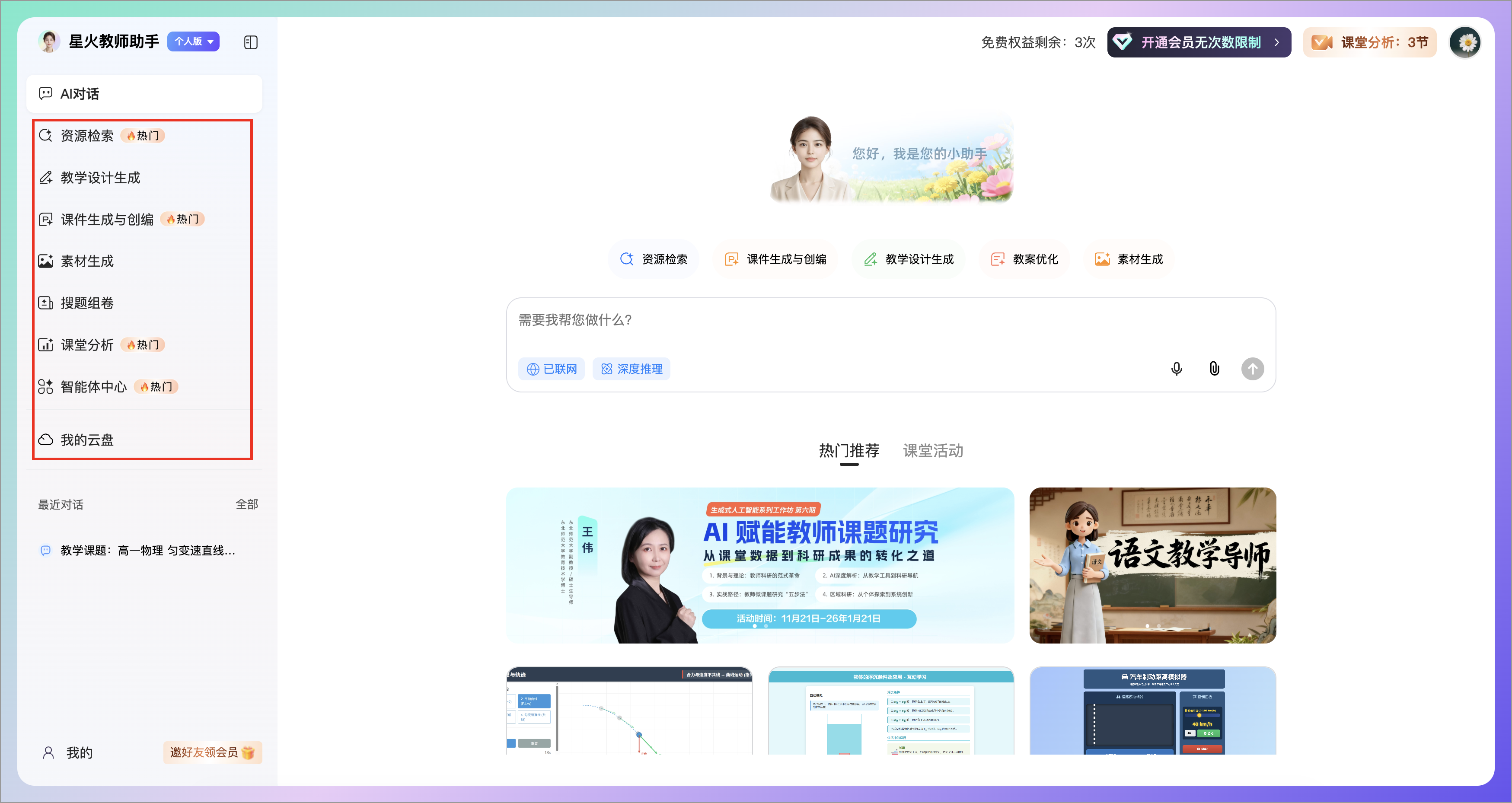The image size is (1512, 803).
Task: Open 素材生成 in the left sidebar
Action: tap(87, 261)
